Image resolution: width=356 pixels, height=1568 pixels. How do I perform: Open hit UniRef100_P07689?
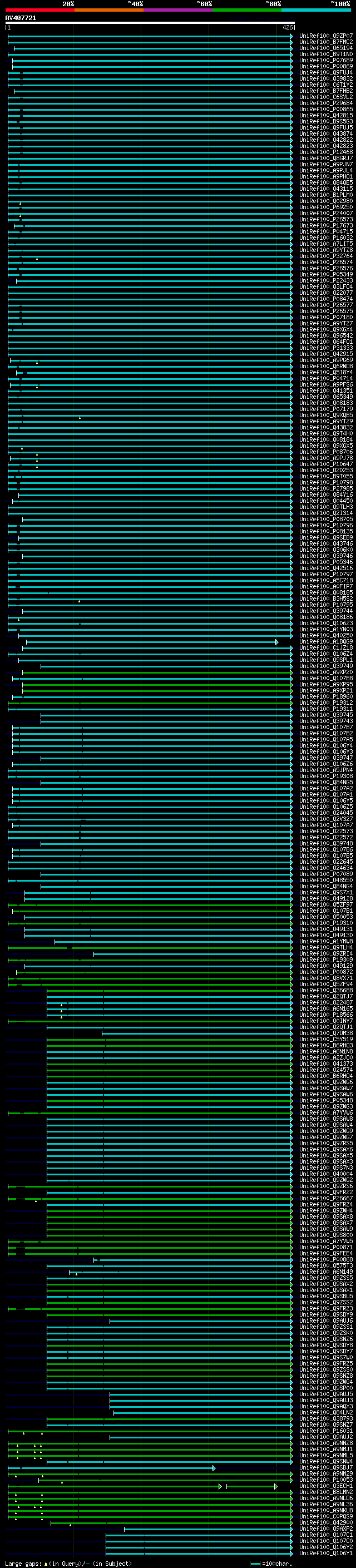click(x=326, y=60)
